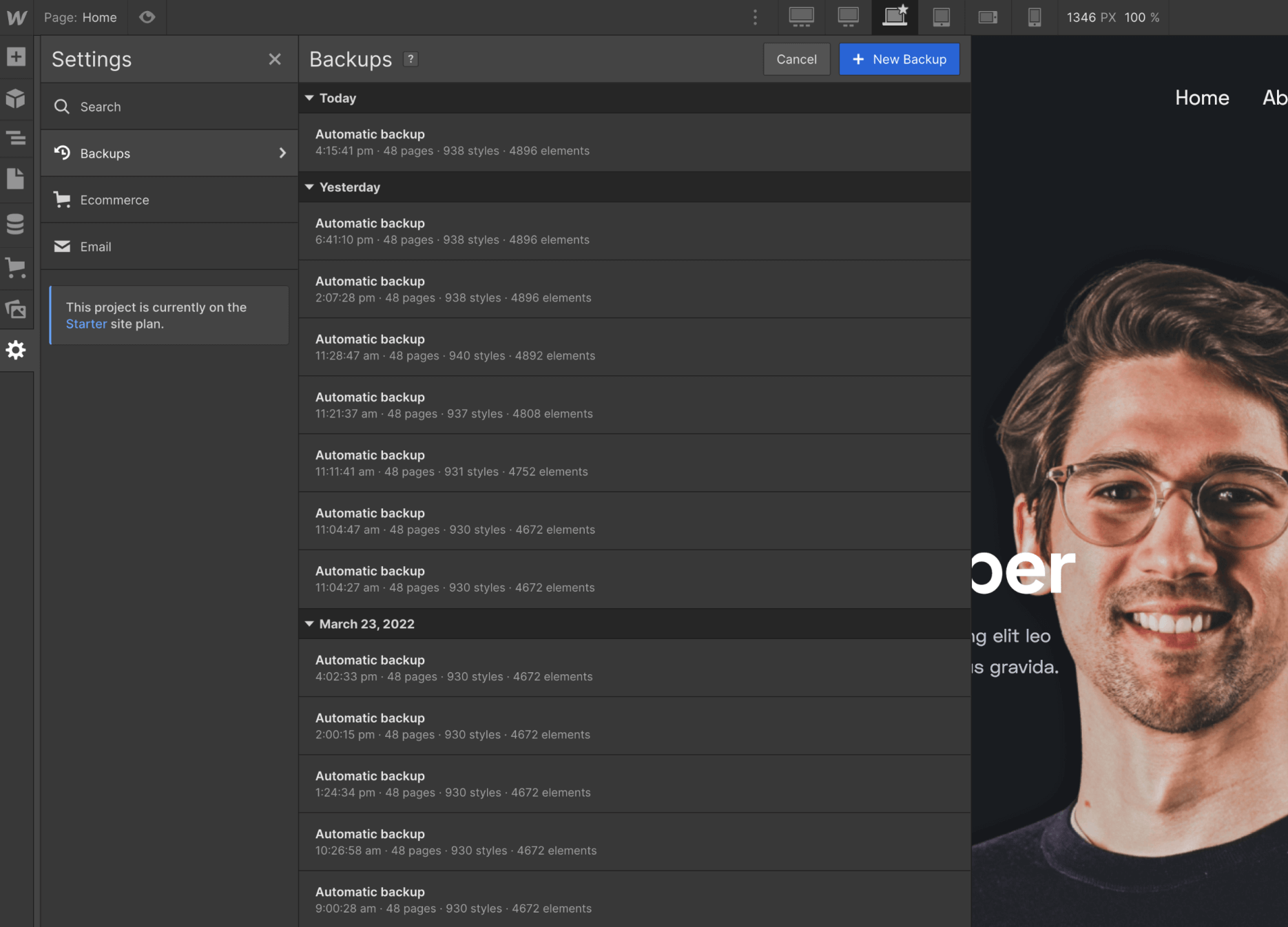Image resolution: width=1288 pixels, height=927 pixels.
Task: Collapse the March 23, 2022 backups section
Action: click(310, 624)
